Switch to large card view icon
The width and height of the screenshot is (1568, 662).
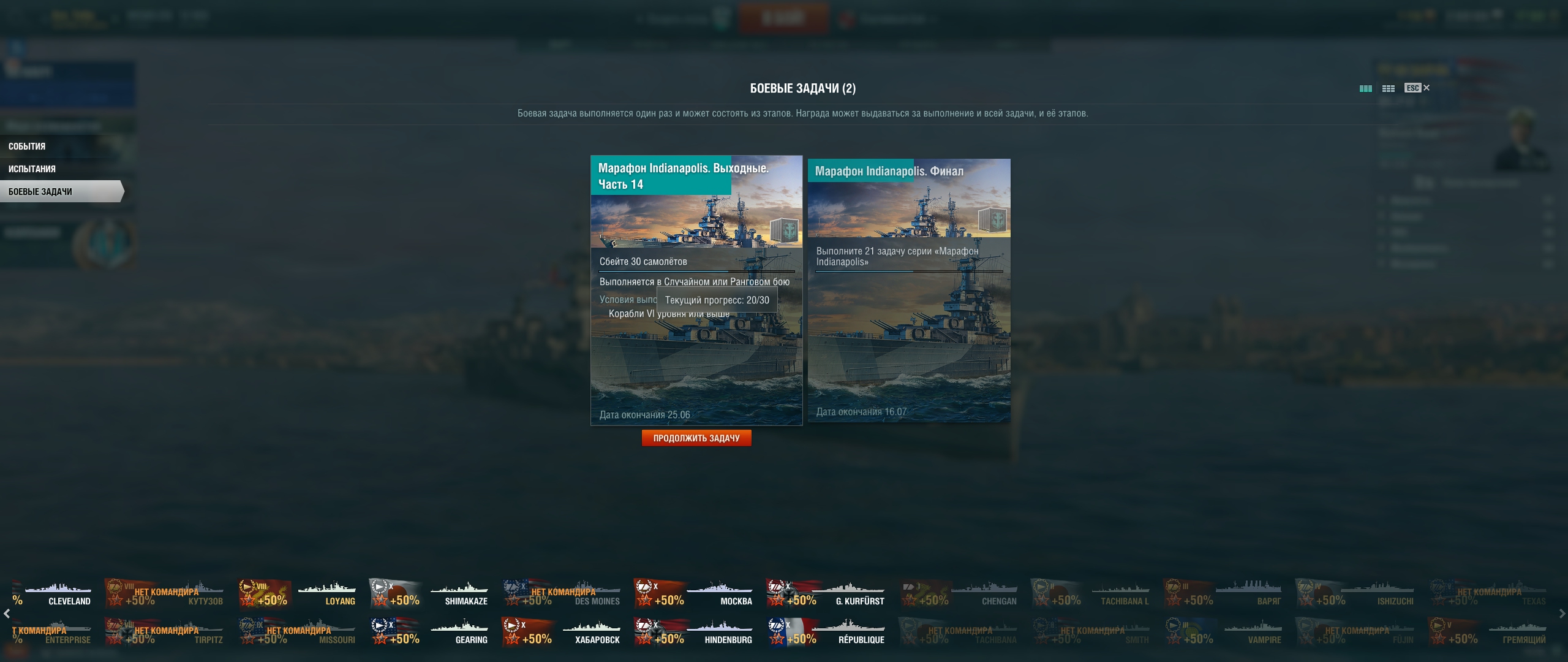click(1365, 88)
